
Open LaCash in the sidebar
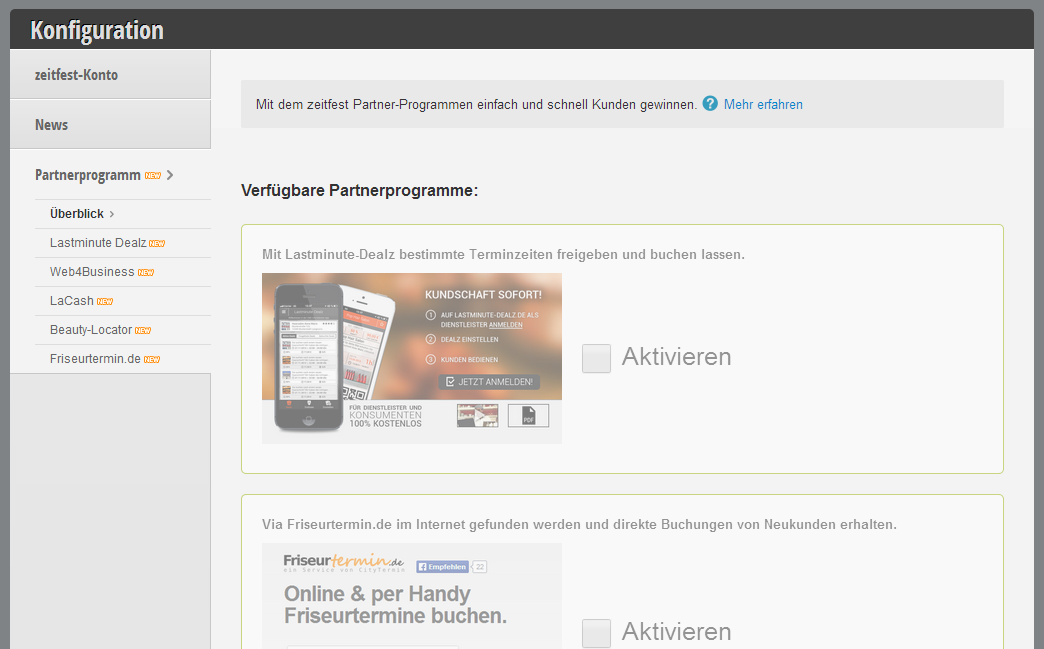[71, 301]
